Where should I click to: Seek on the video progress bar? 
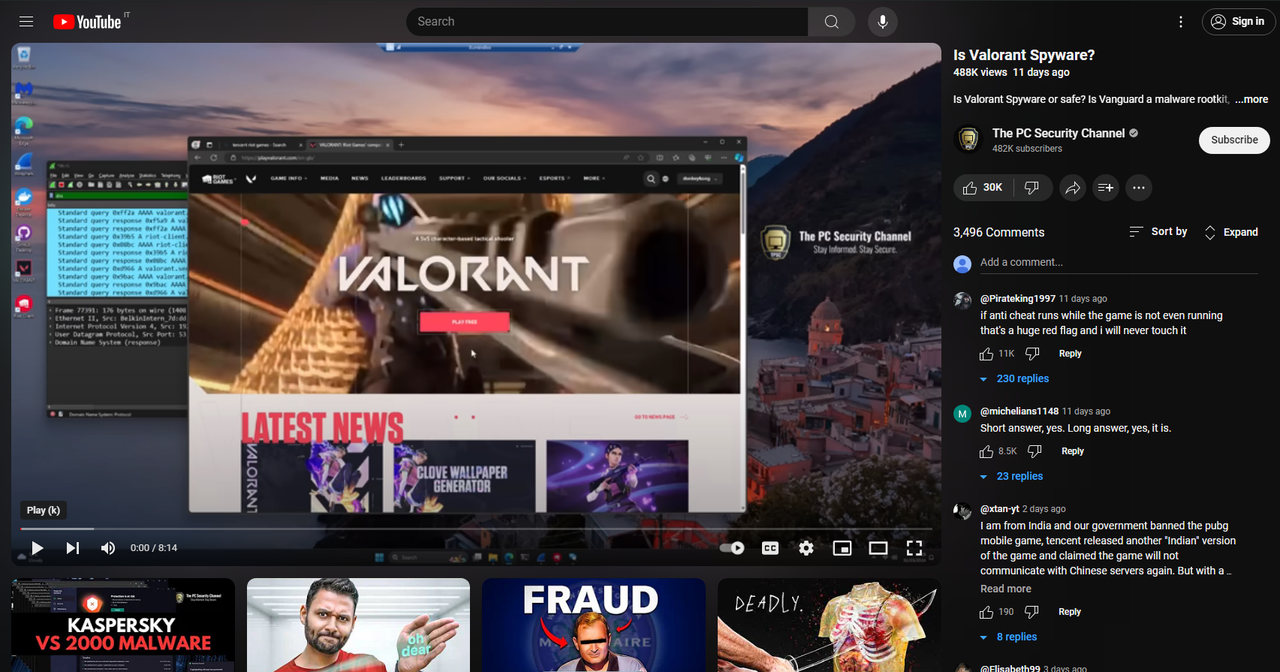[x=476, y=529]
